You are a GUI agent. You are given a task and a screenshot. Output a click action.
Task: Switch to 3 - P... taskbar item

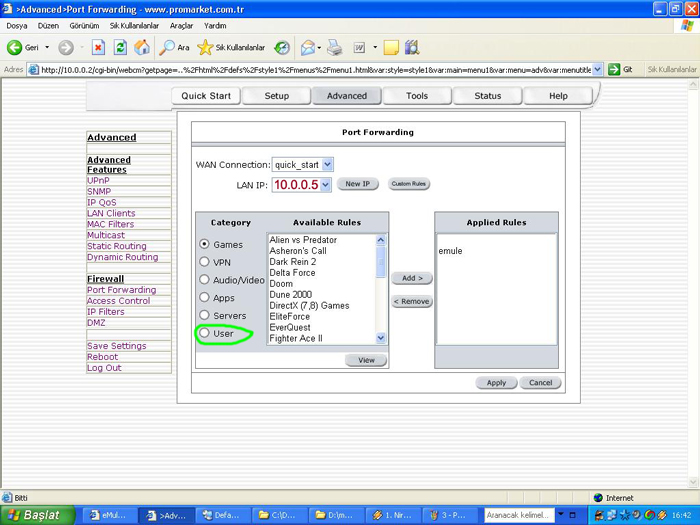pos(448,515)
